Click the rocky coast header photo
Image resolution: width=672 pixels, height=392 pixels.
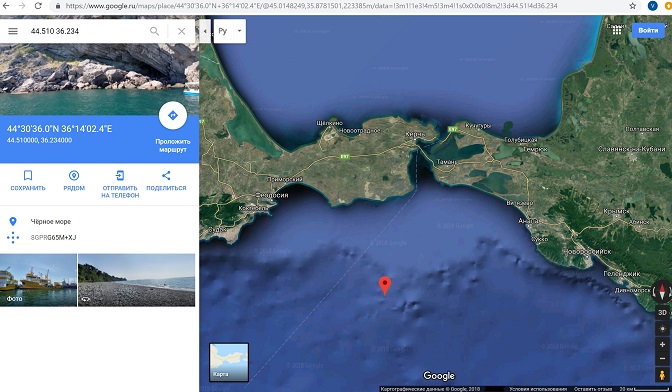pyautogui.click(x=99, y=79)
